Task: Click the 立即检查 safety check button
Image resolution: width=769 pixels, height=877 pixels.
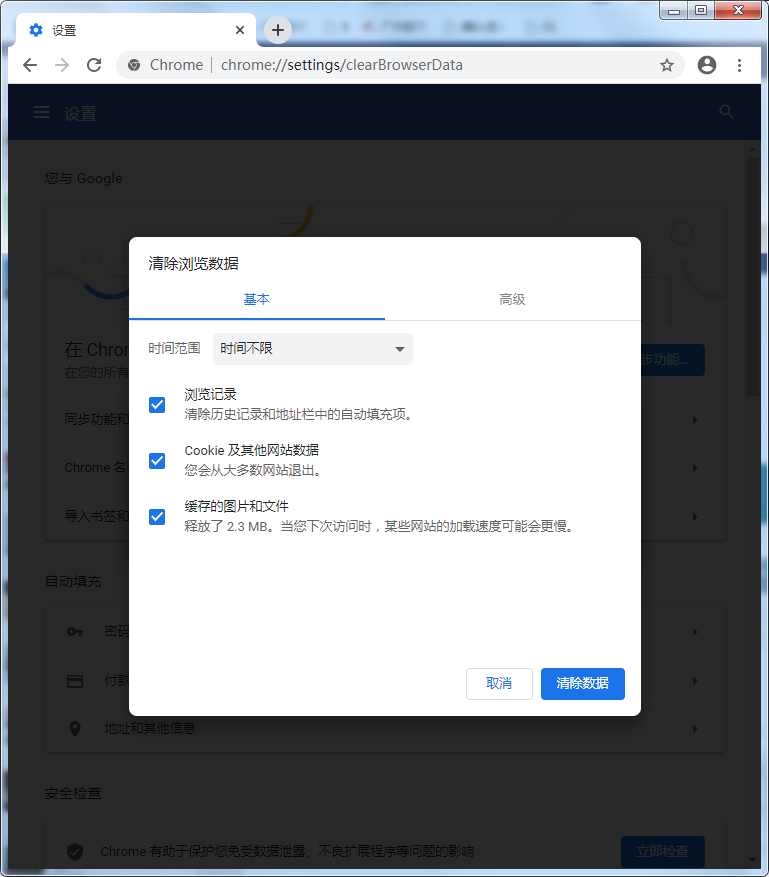Action: pos(662,852)
